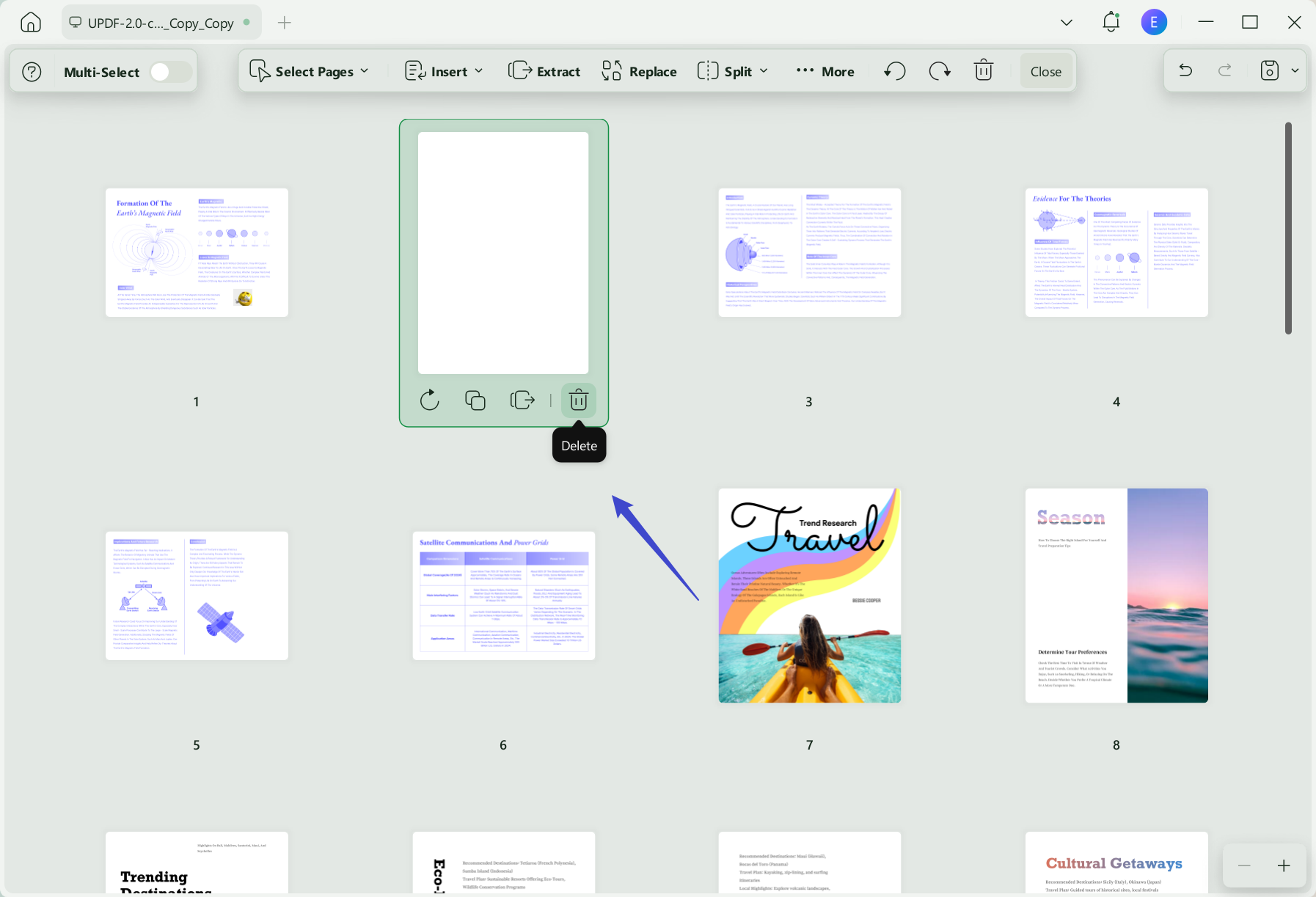Toggle the Multi-Select switch
1316x897 pixels.
(170, 72)
